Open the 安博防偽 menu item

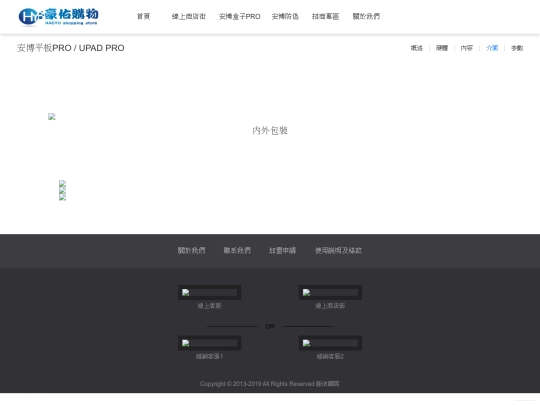(285, 17)
